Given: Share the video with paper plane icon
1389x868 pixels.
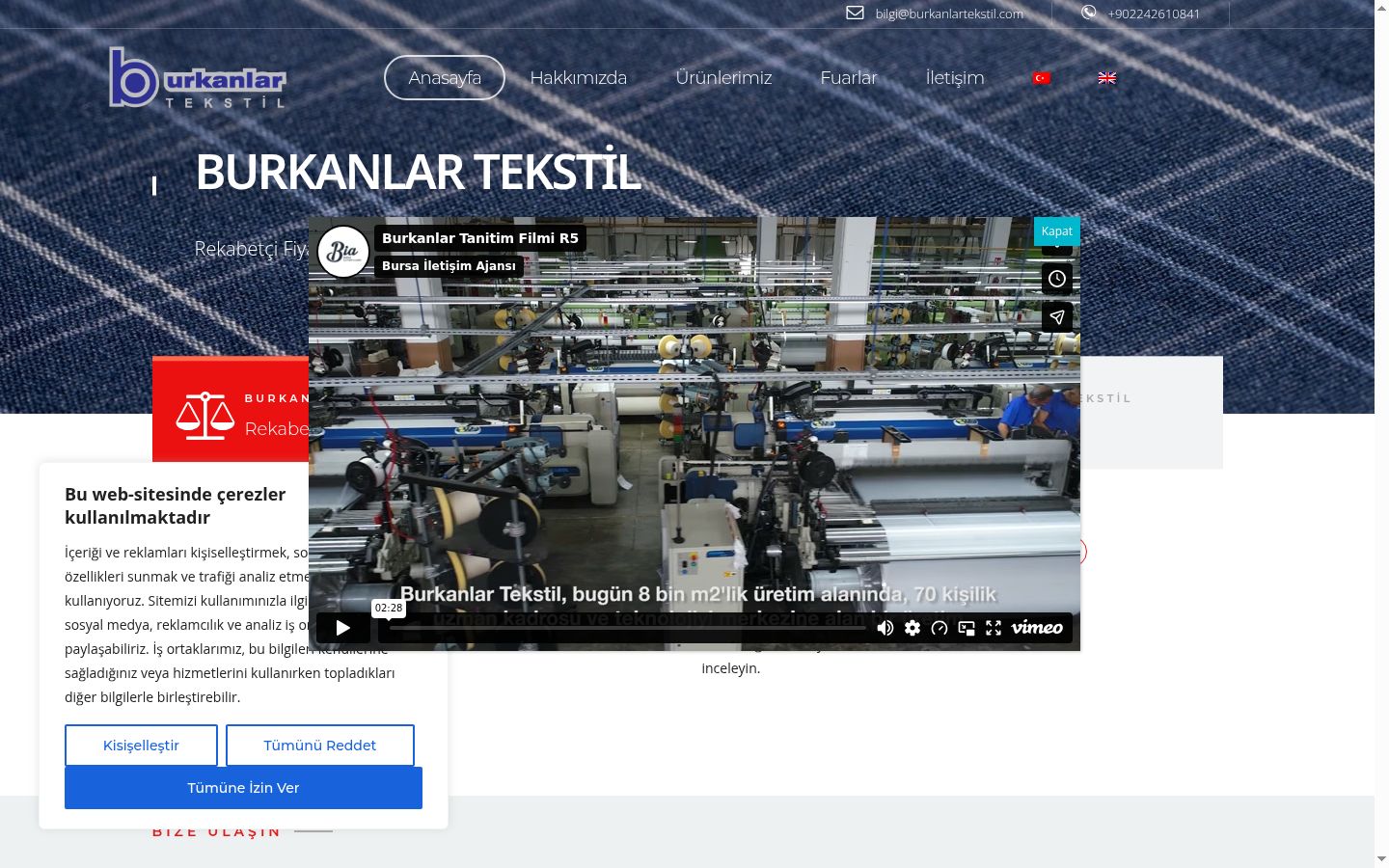Looking at the screenshot, I should point(1057,316).
